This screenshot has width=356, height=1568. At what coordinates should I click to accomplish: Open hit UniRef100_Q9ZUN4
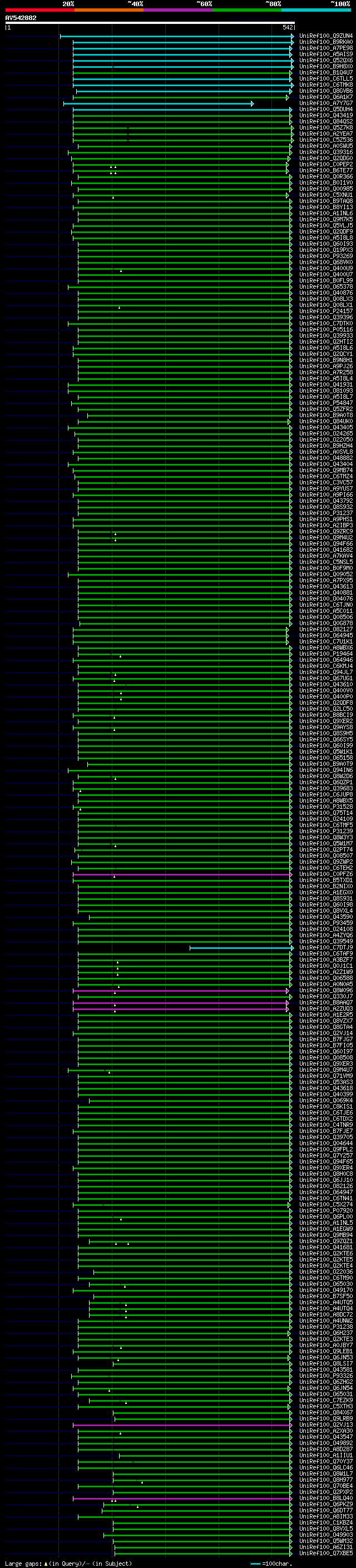point(326,36)
